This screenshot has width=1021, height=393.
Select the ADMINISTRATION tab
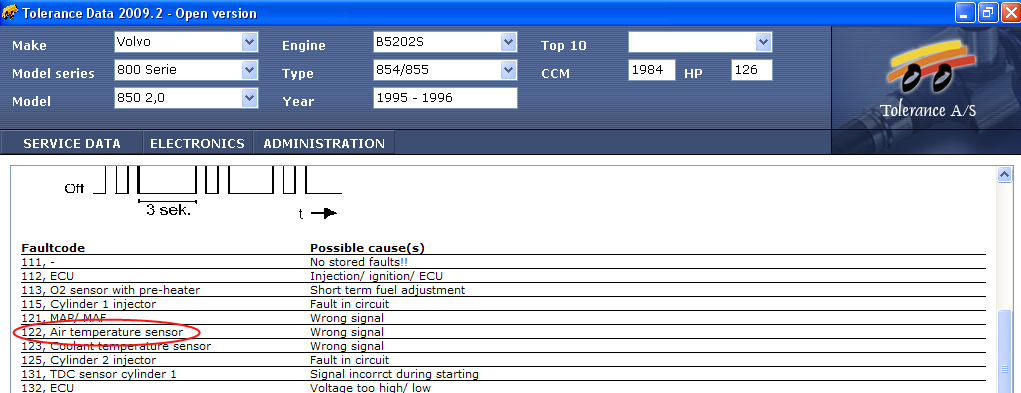324,144
